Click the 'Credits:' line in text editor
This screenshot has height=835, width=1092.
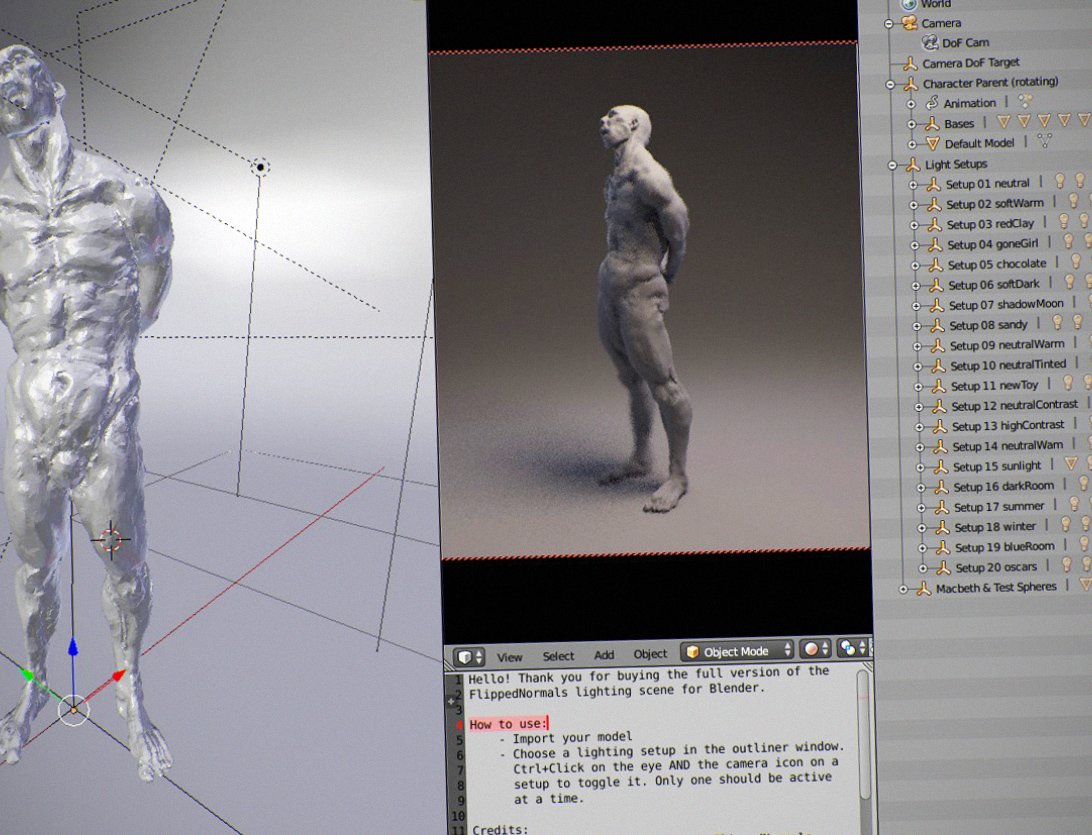click(x=500, y=829)
